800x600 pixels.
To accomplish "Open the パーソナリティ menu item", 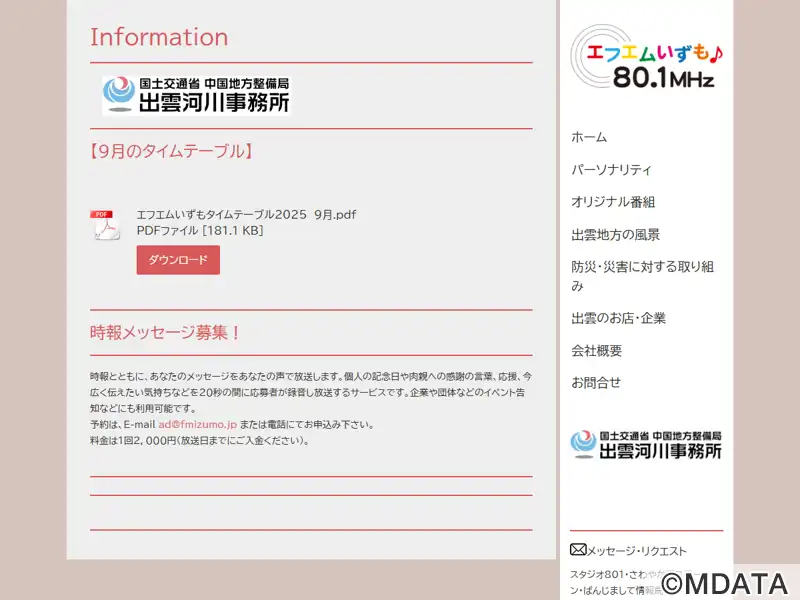I will (611, 170).
